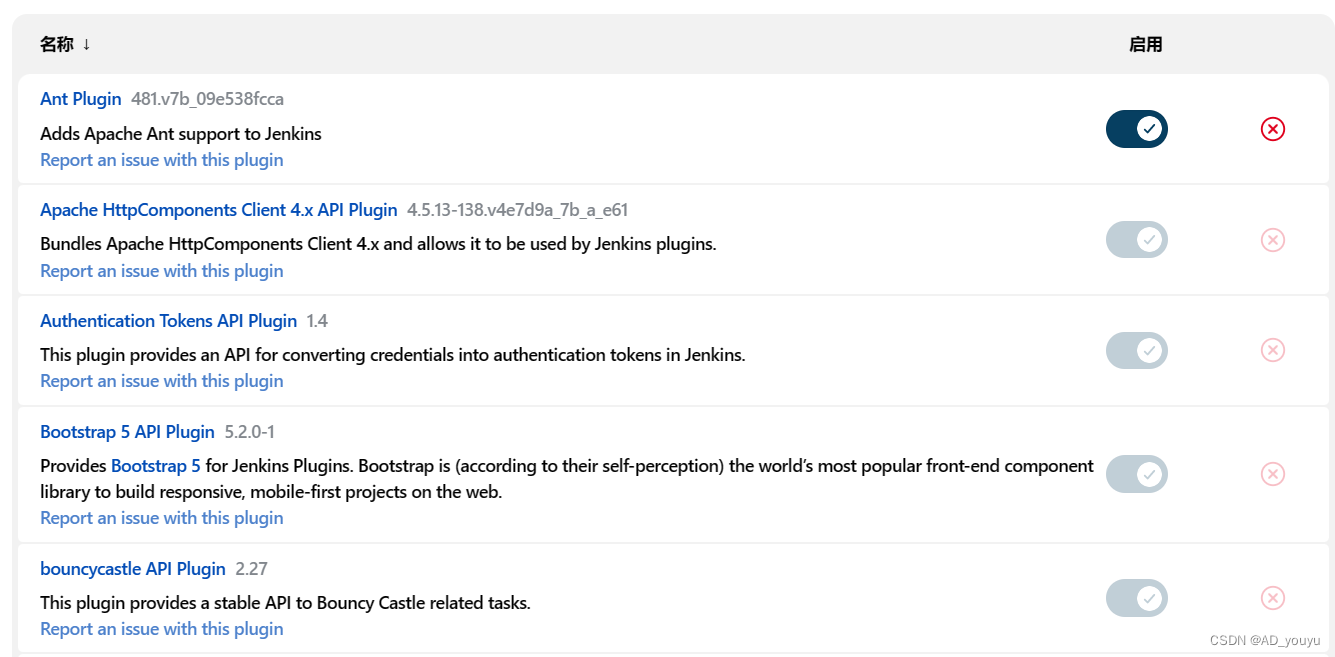Open Bootstrap 5 API Plugin title link

(x=127, y=432)
